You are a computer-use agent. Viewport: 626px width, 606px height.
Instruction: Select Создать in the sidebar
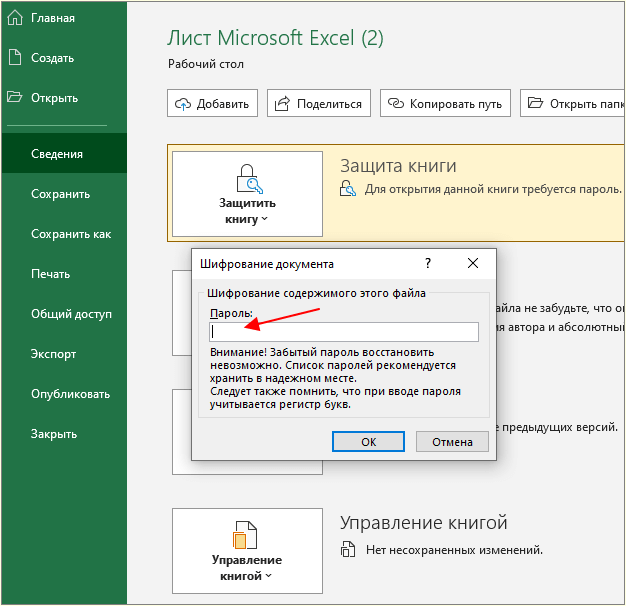(x=64, y=58)
